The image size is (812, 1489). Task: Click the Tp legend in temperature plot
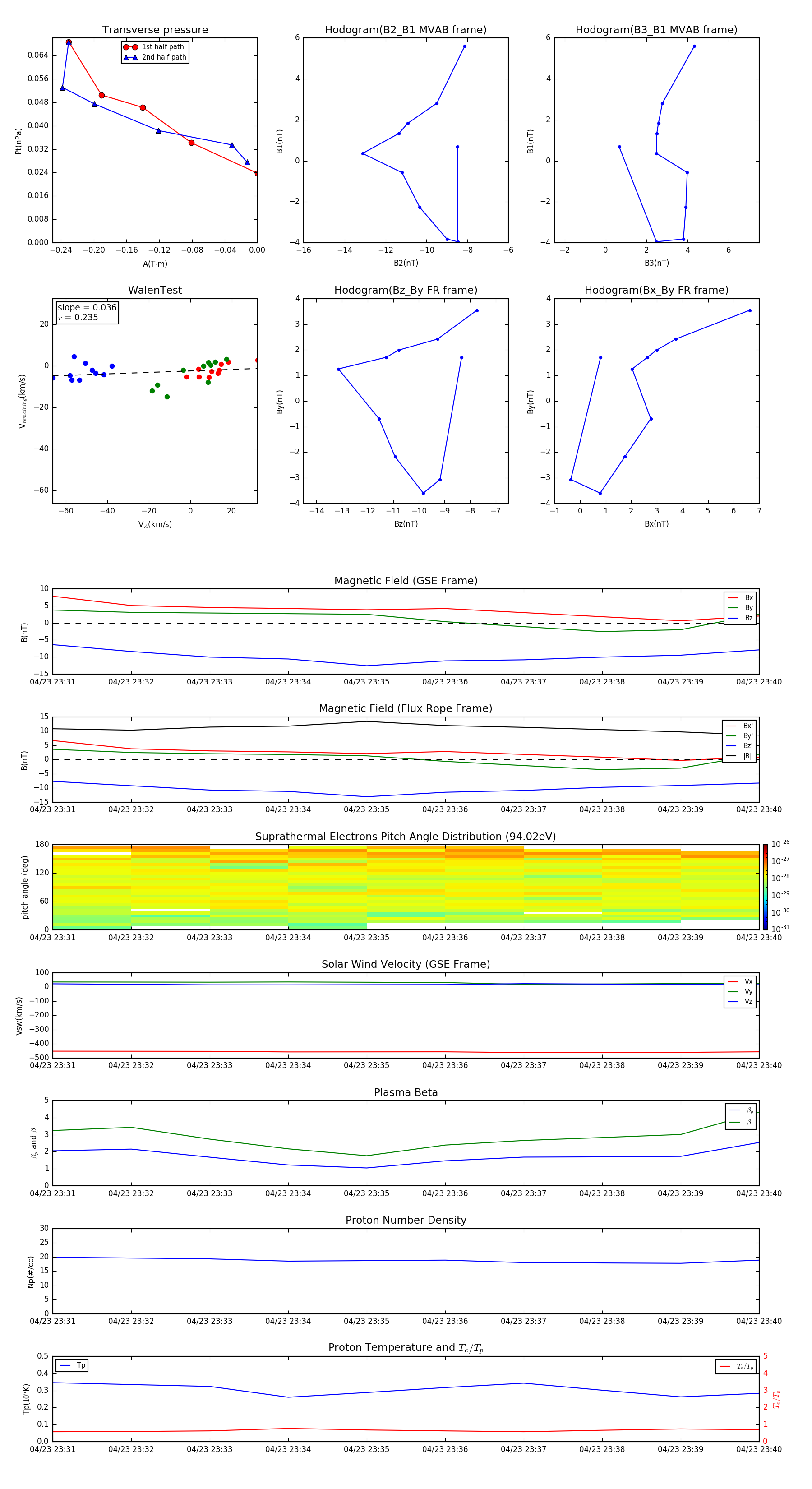pos(72,1365)
